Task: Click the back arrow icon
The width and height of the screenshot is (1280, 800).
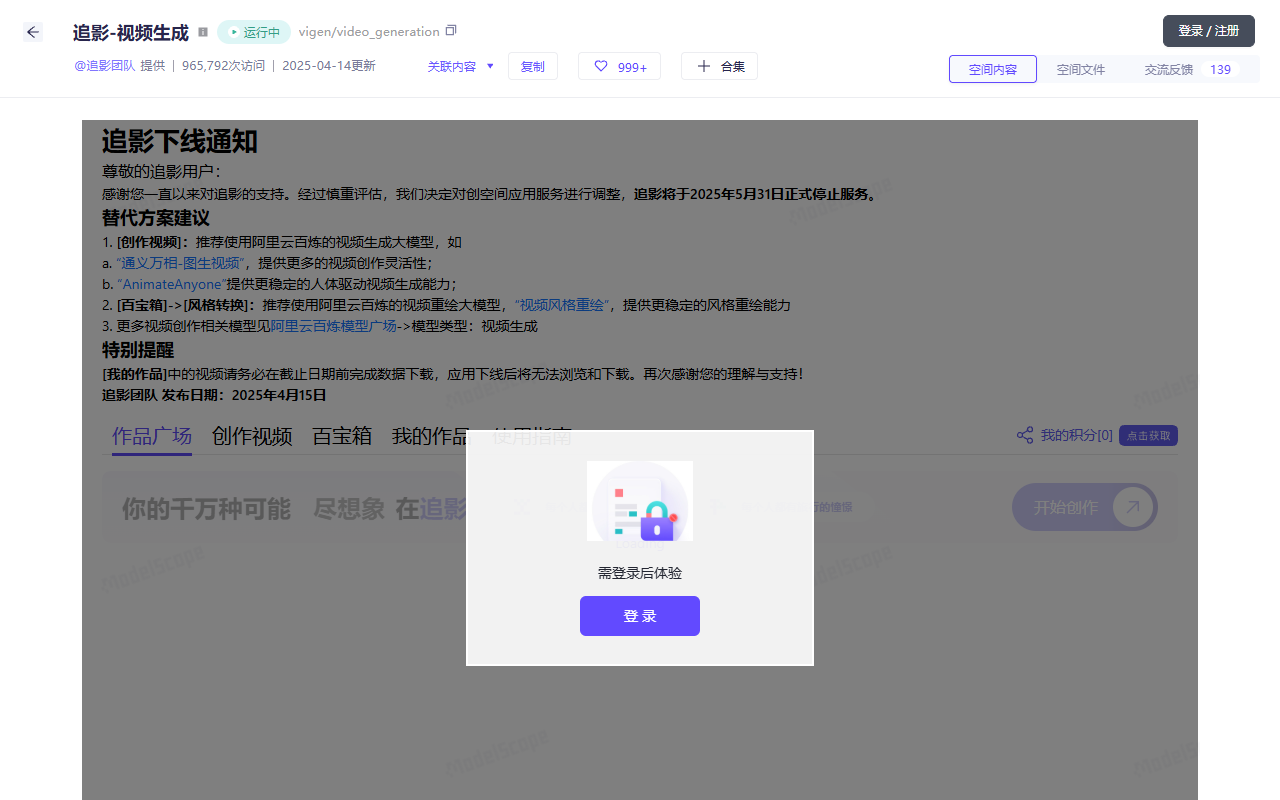Action: click(33, 32)
